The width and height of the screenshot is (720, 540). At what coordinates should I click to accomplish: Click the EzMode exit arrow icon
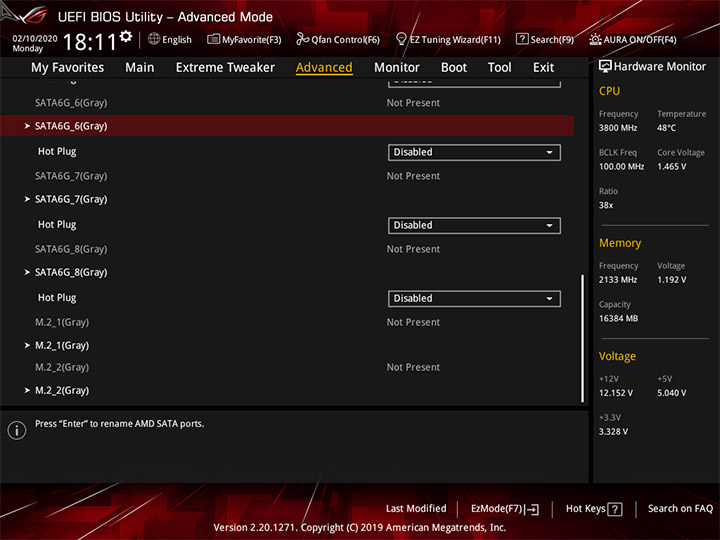pyautogui.click(x=532, y=509)
